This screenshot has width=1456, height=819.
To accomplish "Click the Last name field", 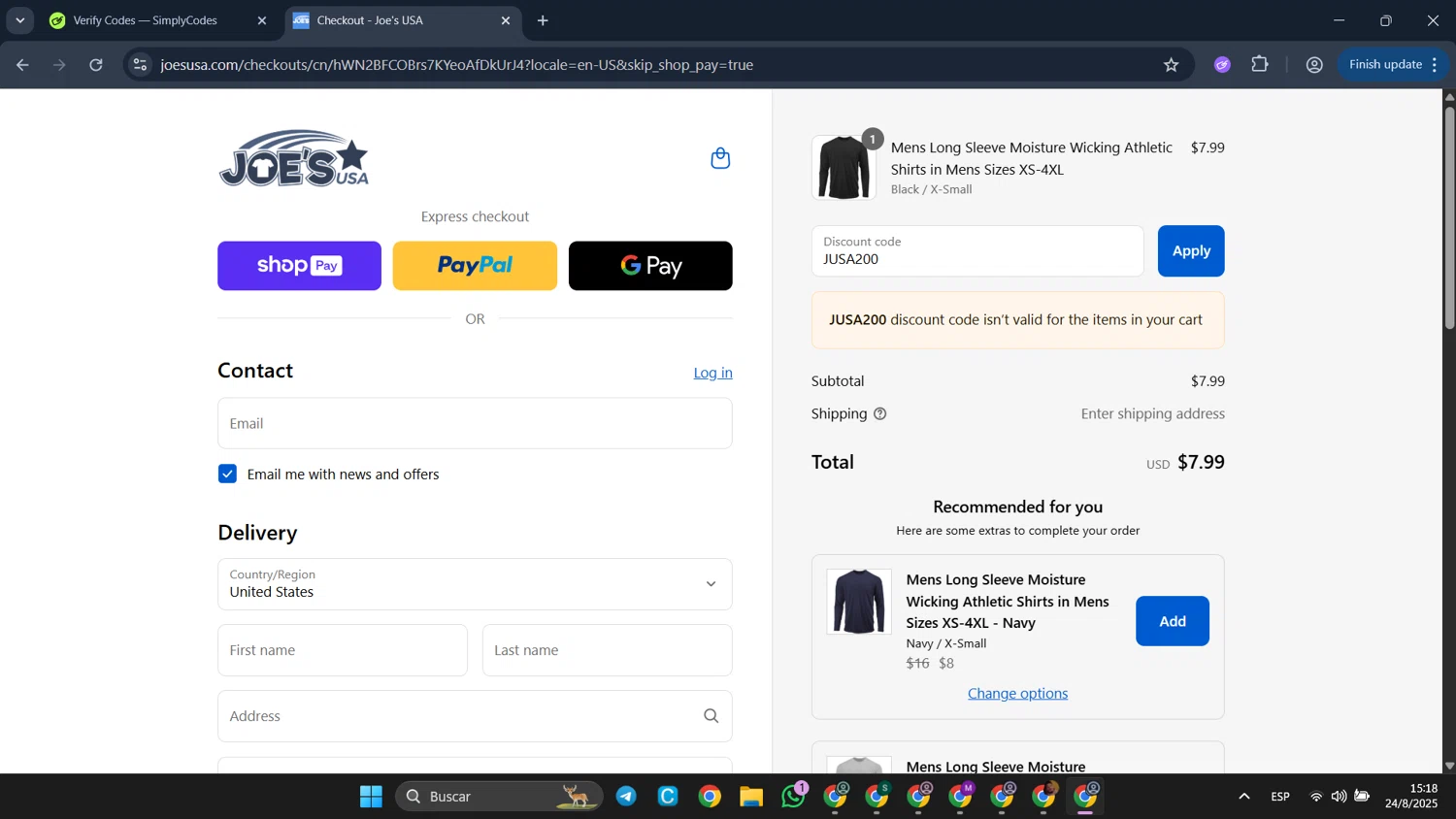I will coord(607,650).
